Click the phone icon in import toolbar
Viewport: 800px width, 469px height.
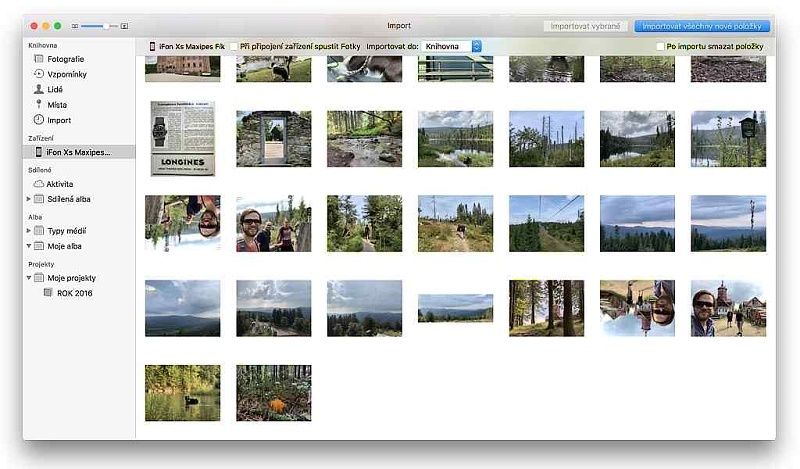click(x=152, y=46)
